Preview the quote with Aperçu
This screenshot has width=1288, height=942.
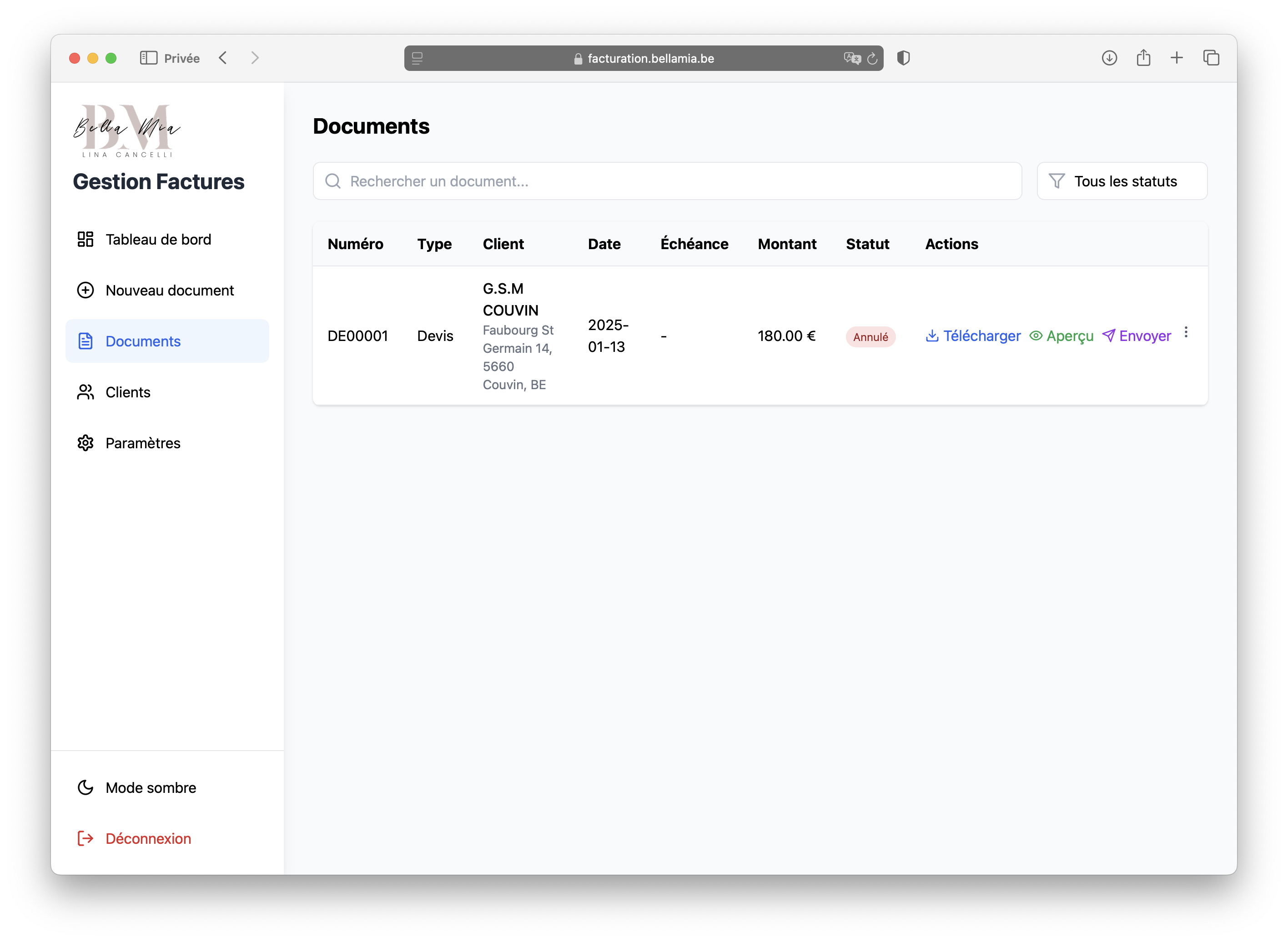tap(1061, 336)
